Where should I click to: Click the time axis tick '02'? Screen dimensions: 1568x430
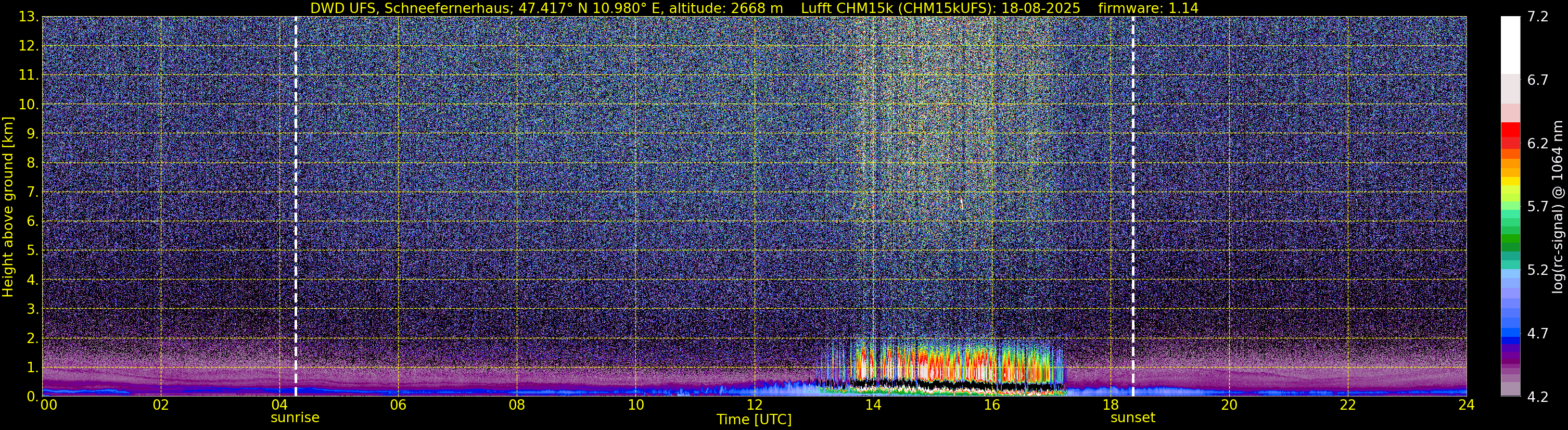(x=161, y=405)
